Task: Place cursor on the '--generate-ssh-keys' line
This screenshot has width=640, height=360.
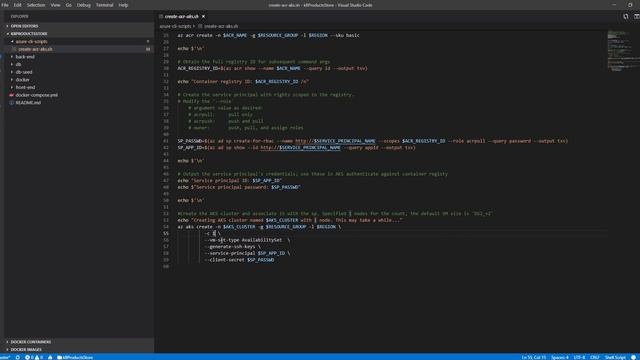Action: click(232, 247)
